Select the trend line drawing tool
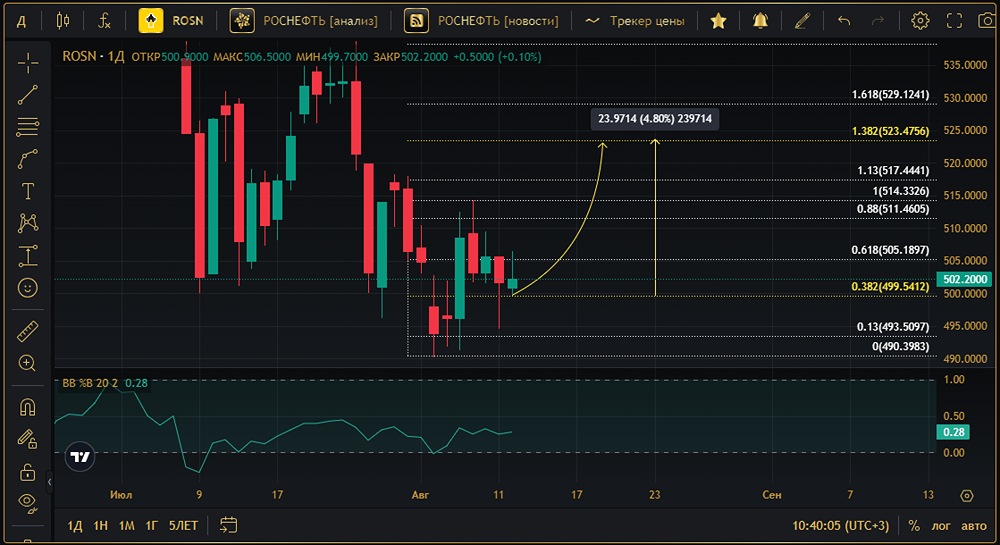 pos(28,95)
